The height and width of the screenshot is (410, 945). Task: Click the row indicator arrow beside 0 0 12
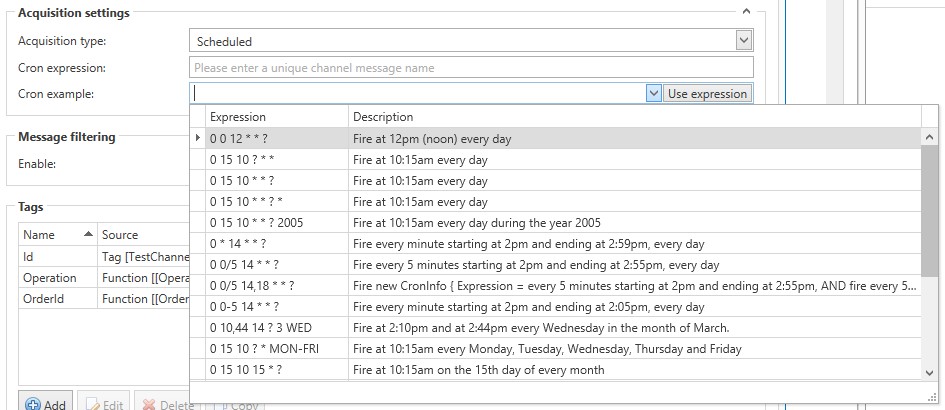pos(197,138)
